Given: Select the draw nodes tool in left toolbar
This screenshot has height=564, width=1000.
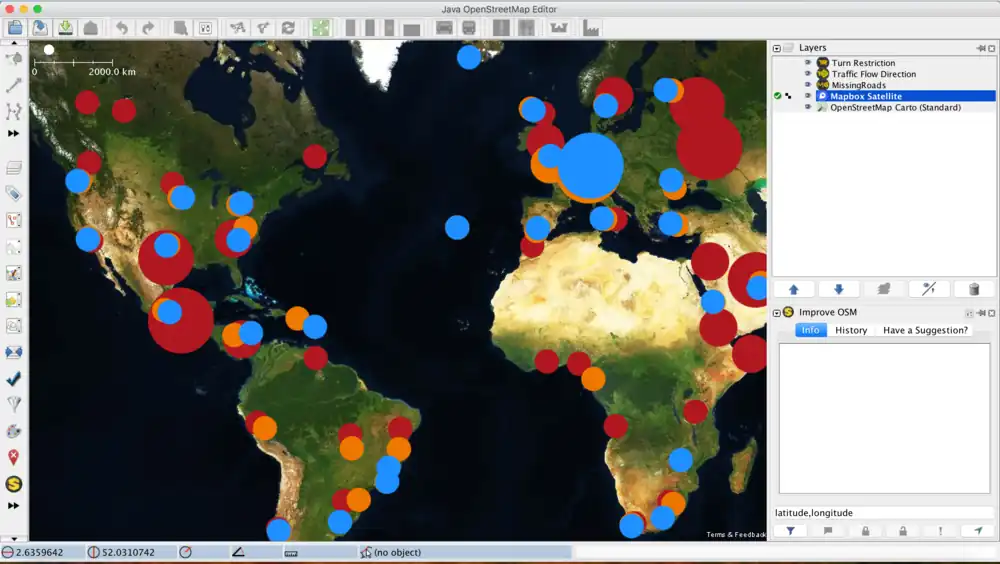Looking at the screenshot, I should click(x=14, y=86).
